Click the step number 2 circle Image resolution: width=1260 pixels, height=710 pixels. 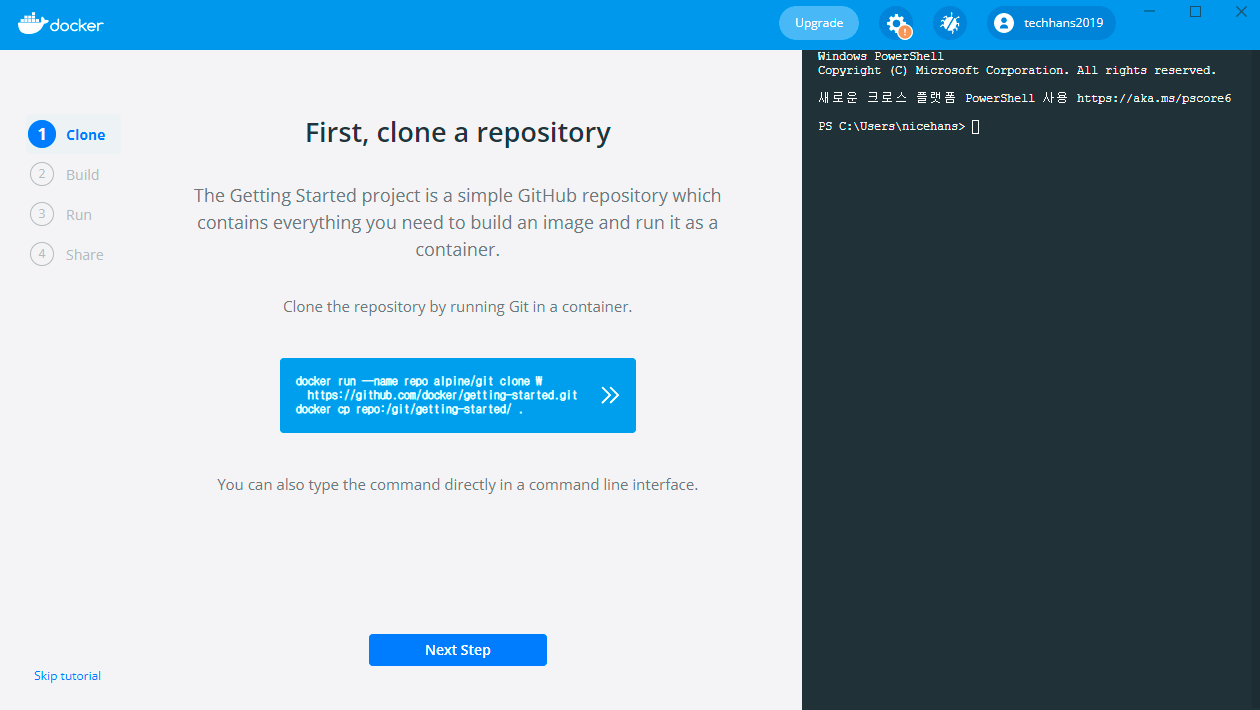coord(42,175)
